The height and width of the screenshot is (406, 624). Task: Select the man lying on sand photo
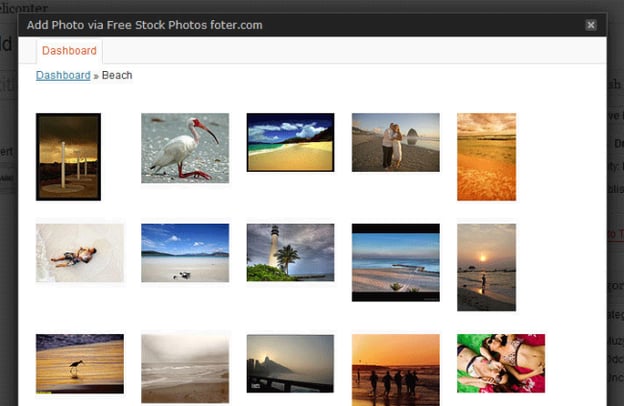click(x=80, y=253)
